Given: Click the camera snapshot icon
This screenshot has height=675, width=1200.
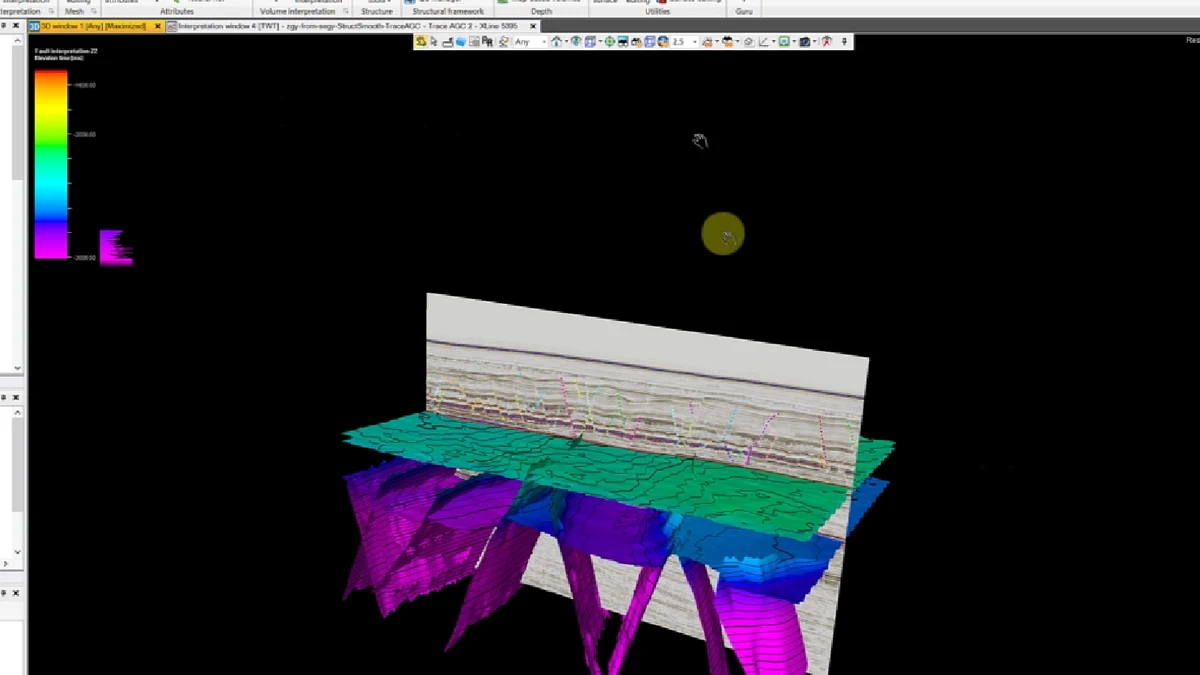Looking at the screenshot, I should [x=804, y=42].
